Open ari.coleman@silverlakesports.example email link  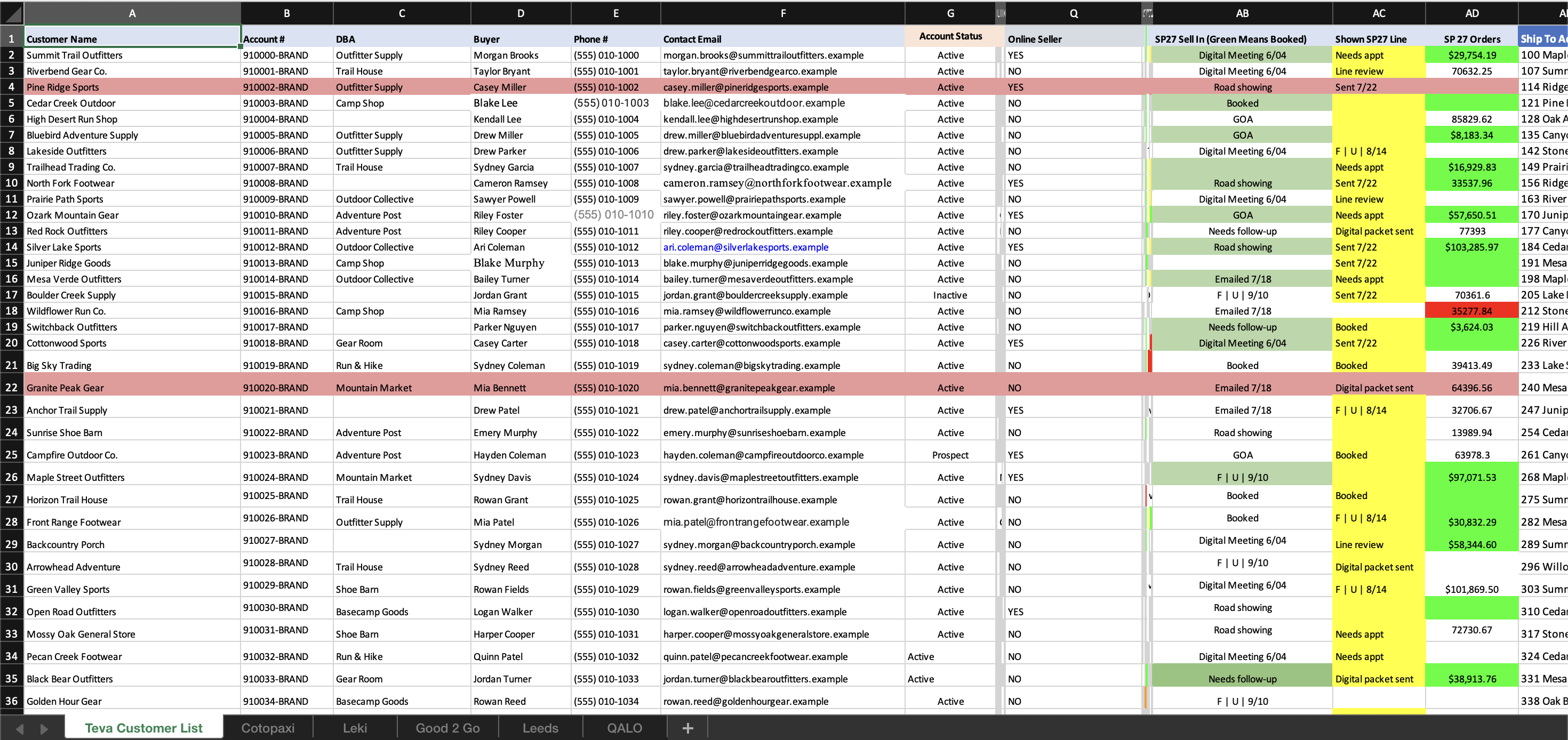[x=746, y=247]
